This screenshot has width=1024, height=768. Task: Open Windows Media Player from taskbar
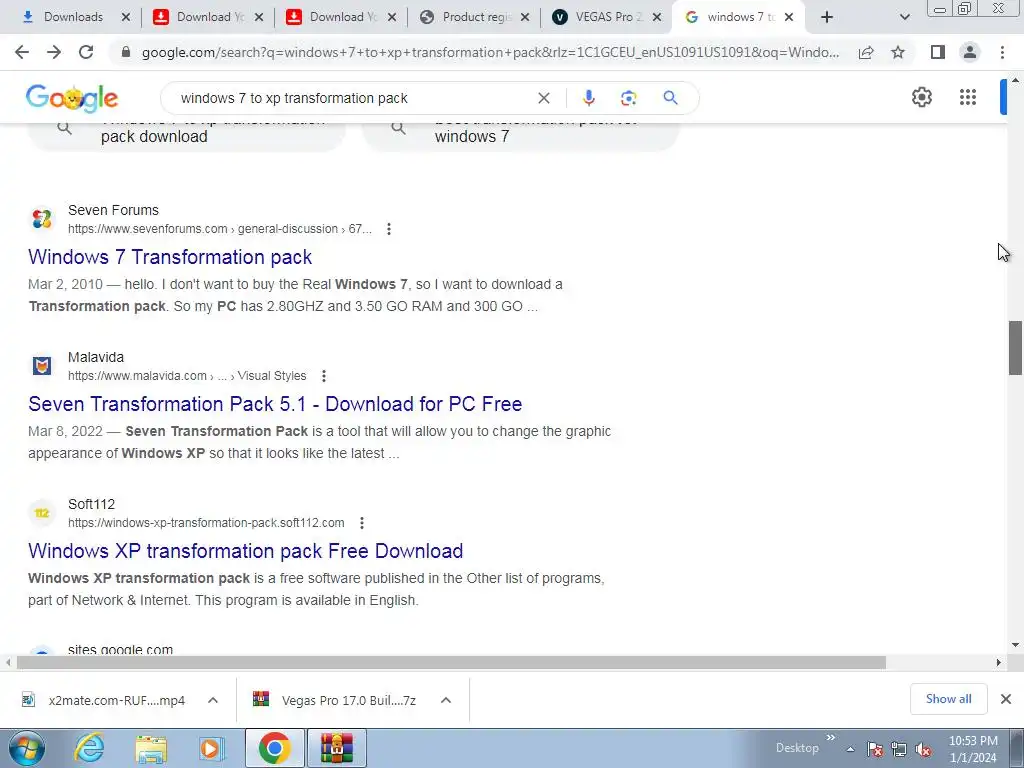coord(212,748)
